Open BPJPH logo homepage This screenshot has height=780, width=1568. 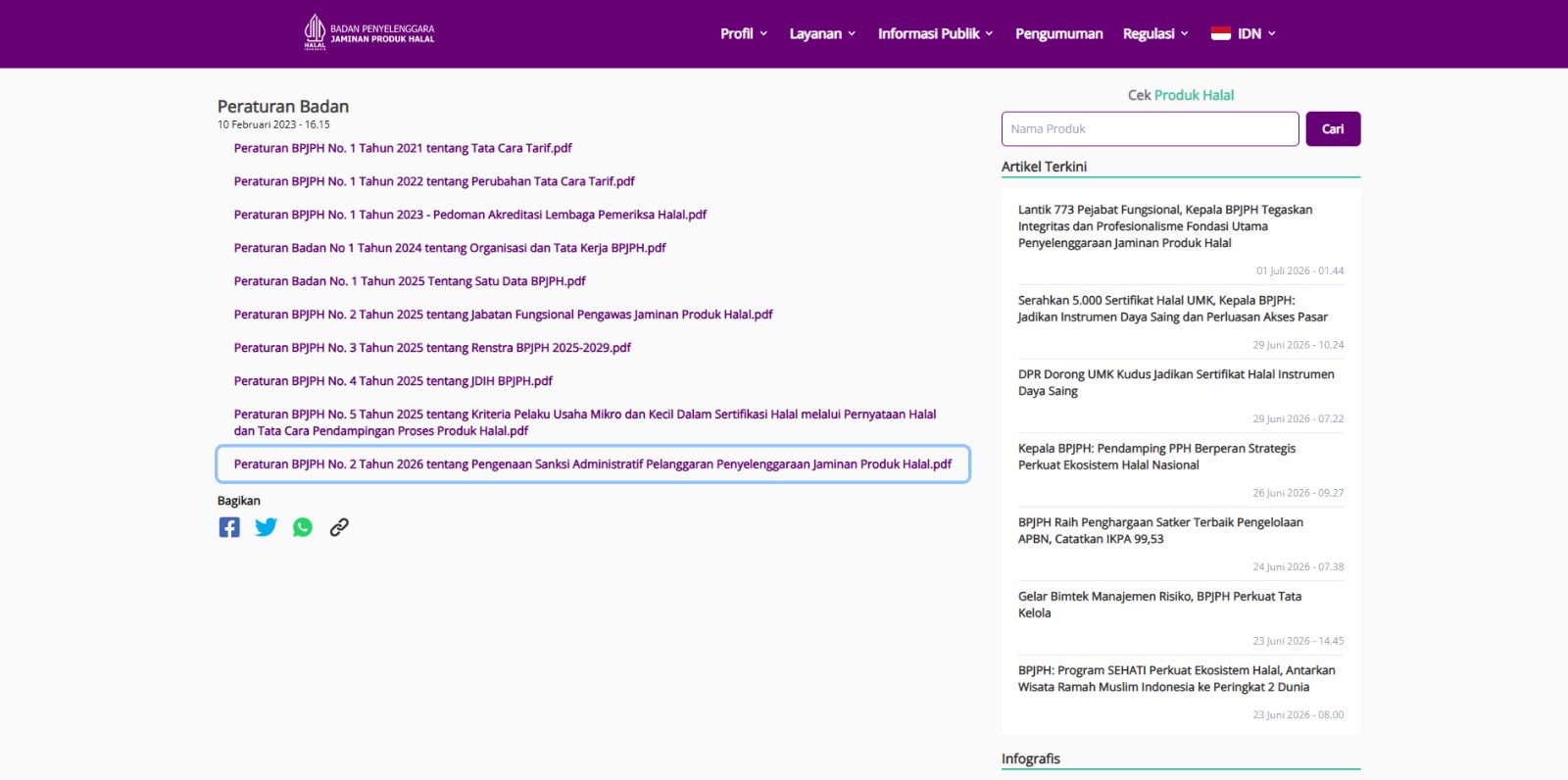pyautogui.click(x=369, y=32)
